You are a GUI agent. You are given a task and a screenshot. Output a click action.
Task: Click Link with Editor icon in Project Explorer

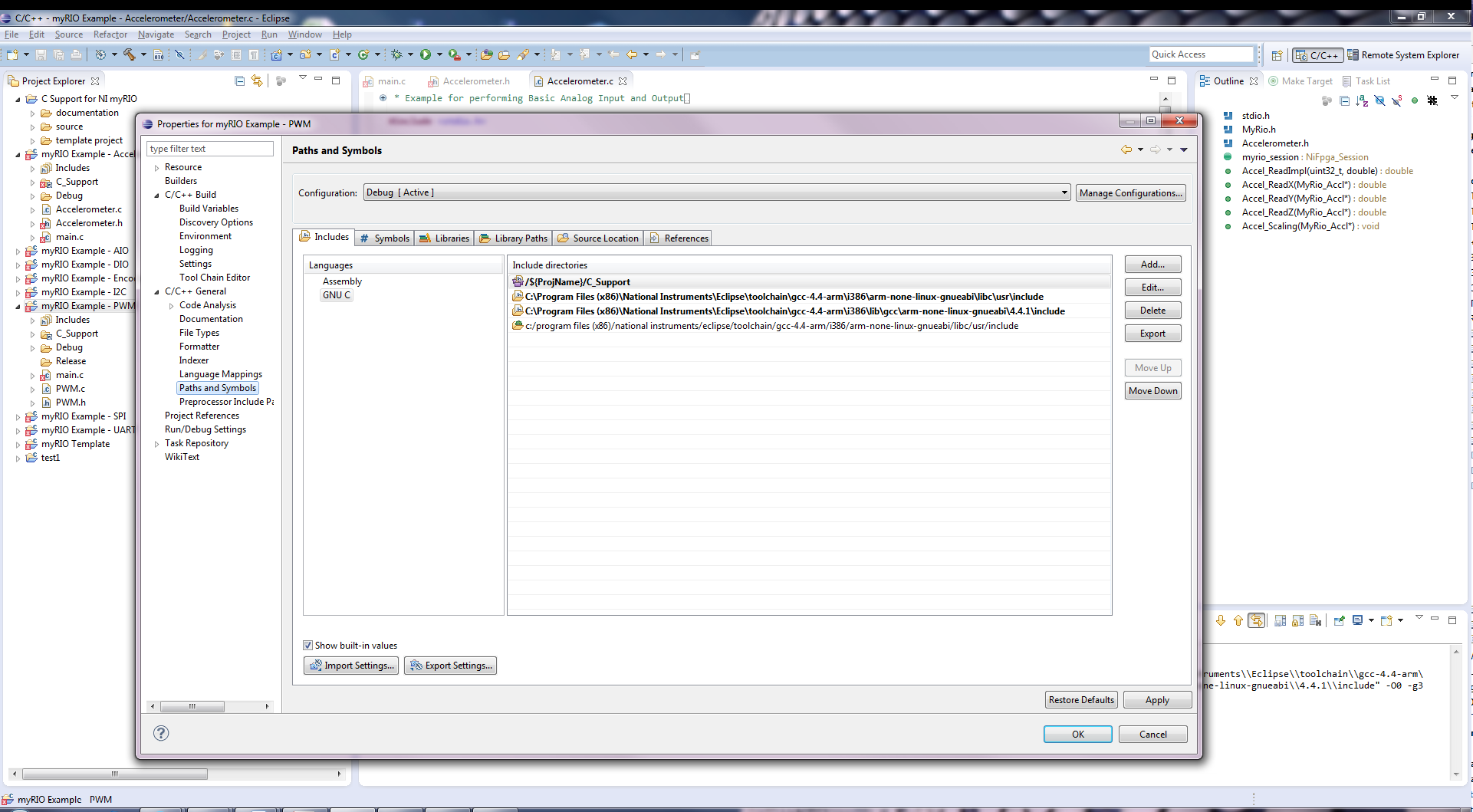click(x=257, y=81)
